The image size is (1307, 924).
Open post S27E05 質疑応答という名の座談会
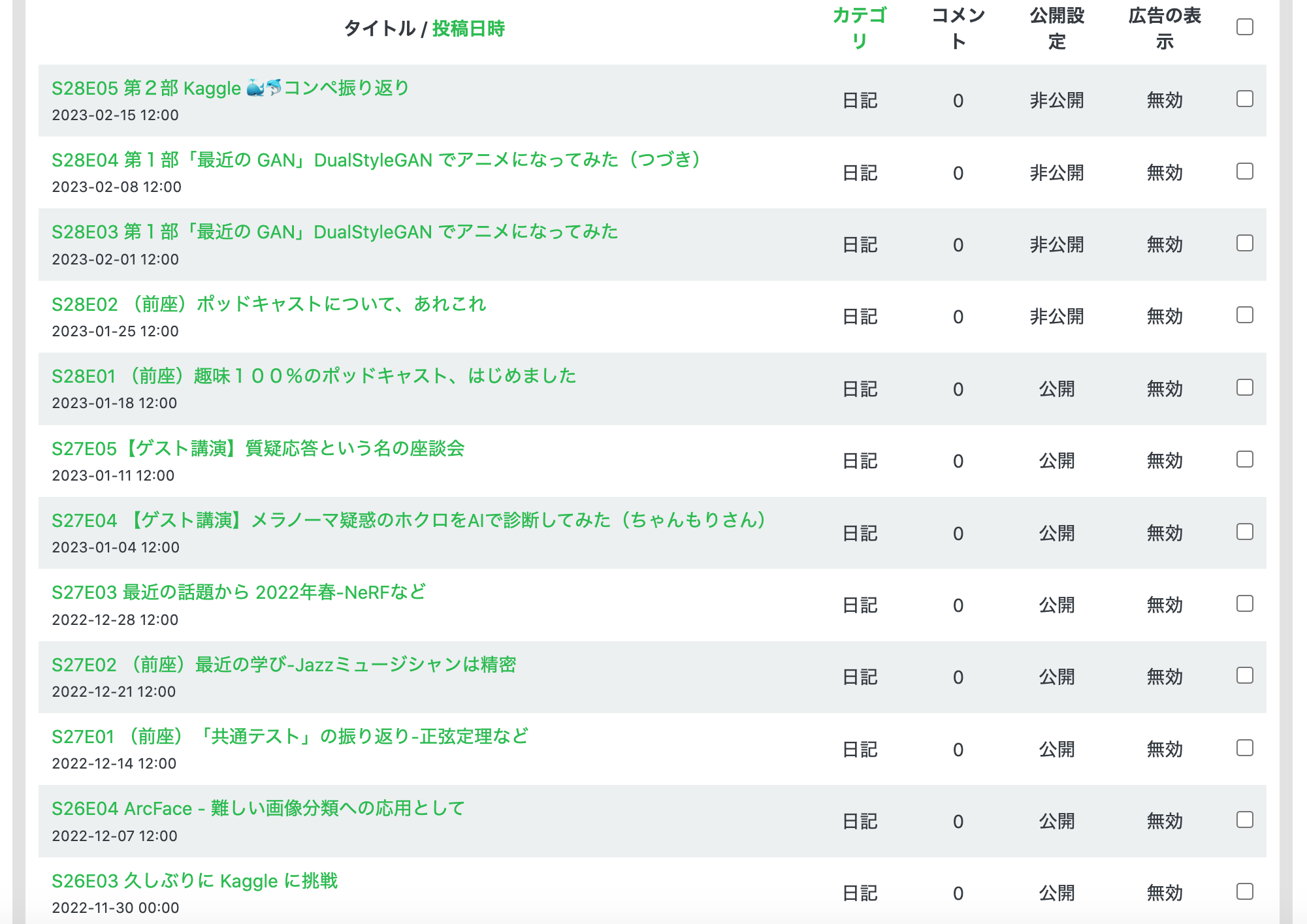click(259, 448)
